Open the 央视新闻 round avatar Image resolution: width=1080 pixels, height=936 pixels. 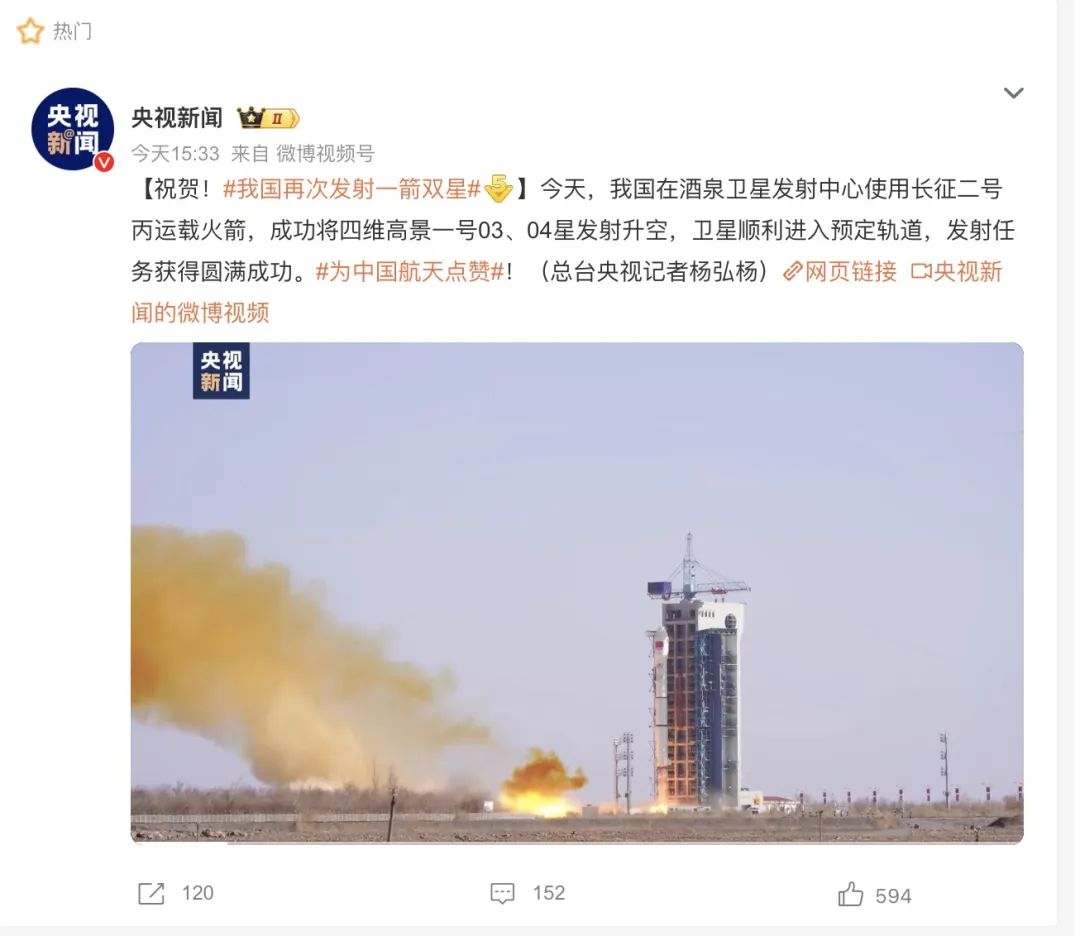pos(72,129)
